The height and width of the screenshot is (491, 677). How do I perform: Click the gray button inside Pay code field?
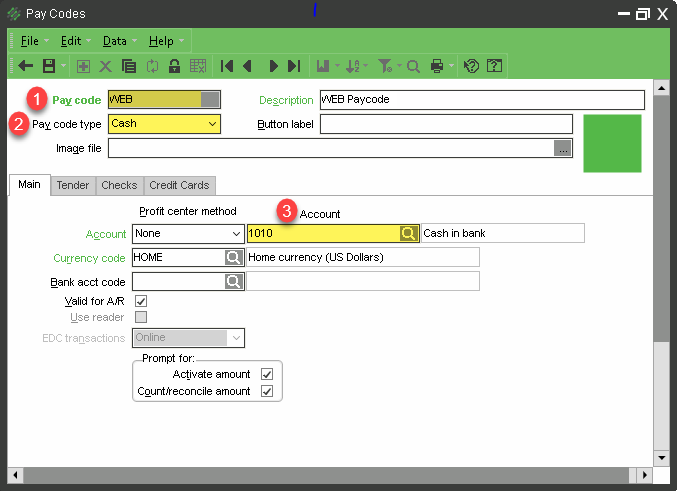[x=210, y=100]
